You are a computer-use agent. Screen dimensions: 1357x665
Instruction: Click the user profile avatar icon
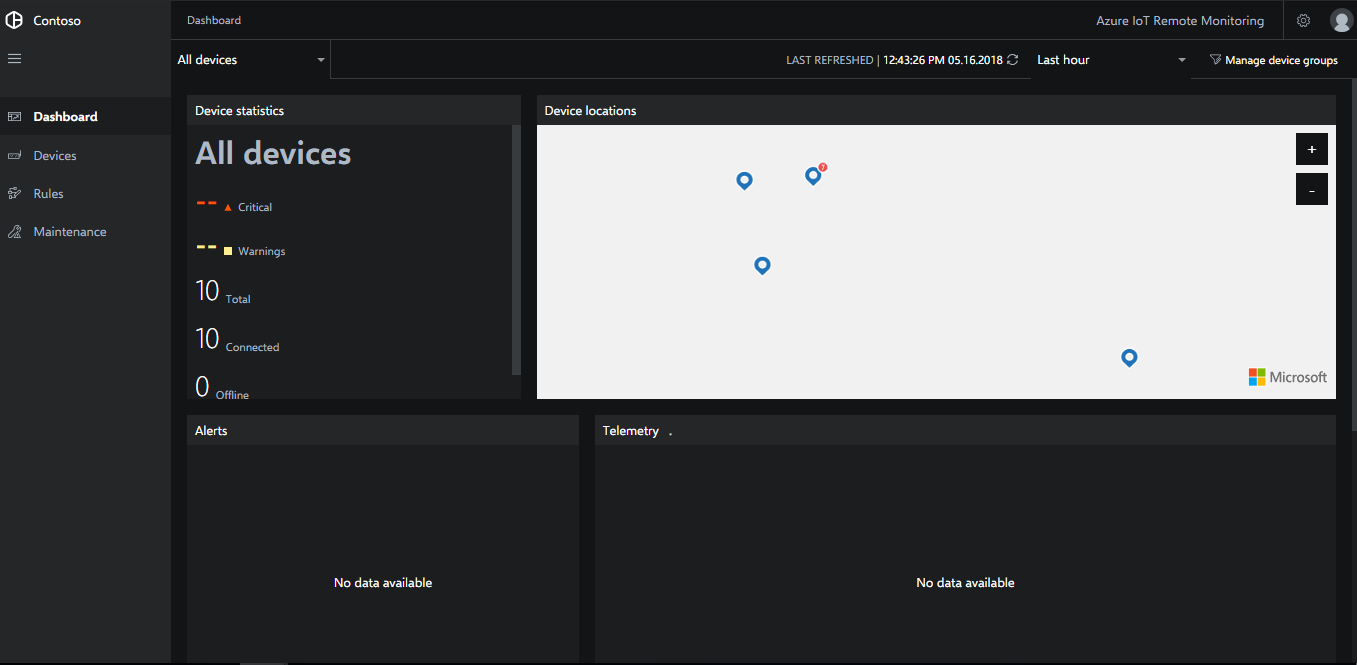pyautogui.click(x=1340, y=20)
